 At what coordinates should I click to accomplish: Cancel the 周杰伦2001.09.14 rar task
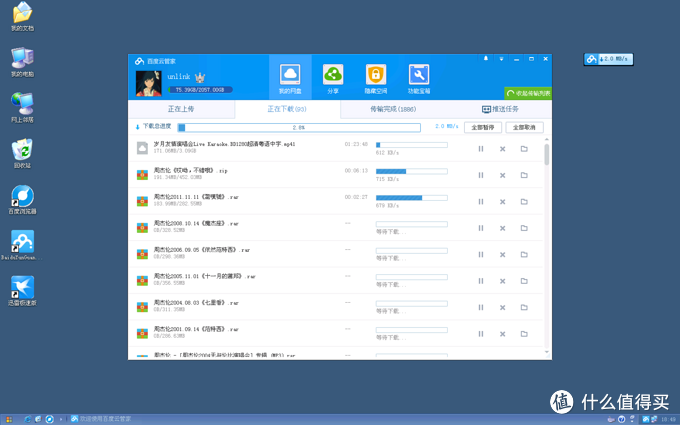(x=502, y=334)
